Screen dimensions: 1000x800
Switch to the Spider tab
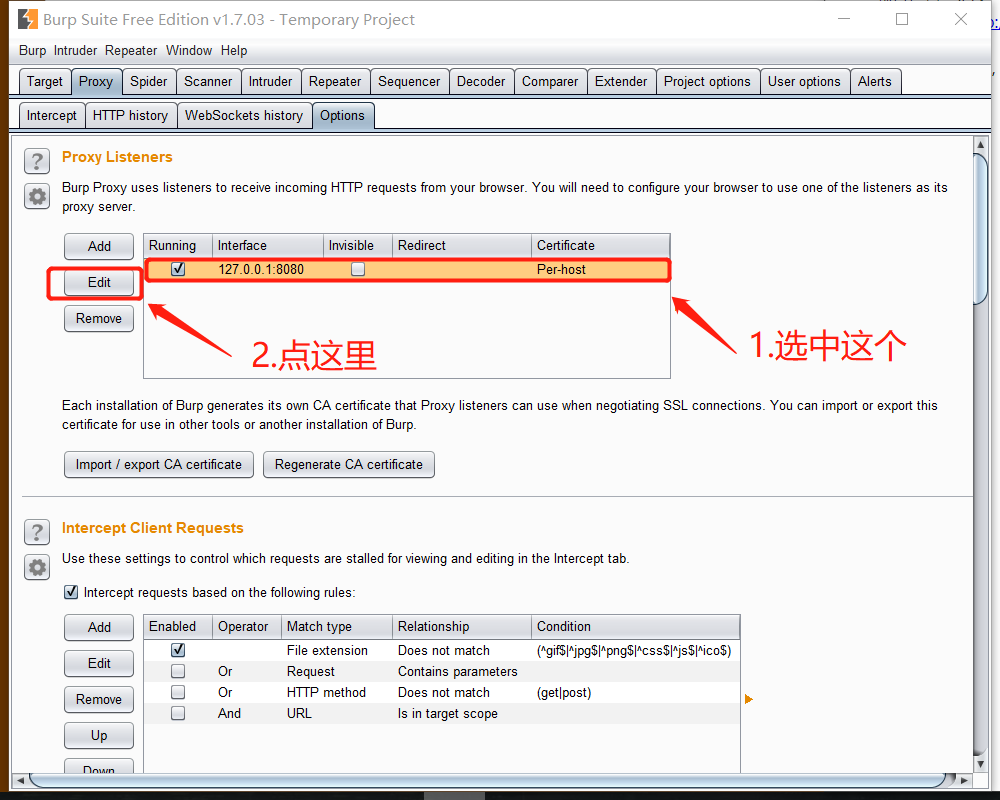(x=149, y=82)
